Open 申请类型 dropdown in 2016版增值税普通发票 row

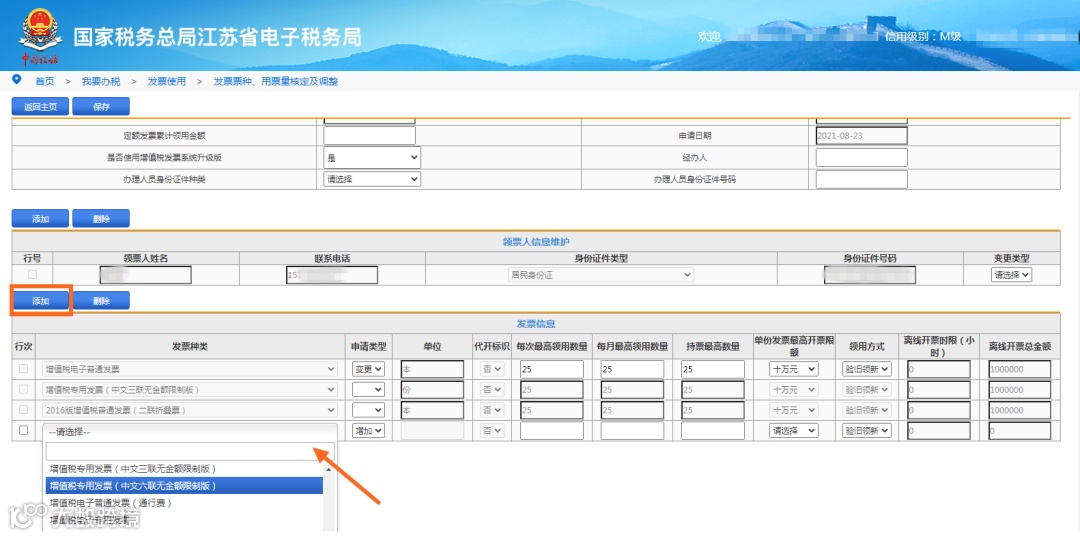tap(368, 410)
